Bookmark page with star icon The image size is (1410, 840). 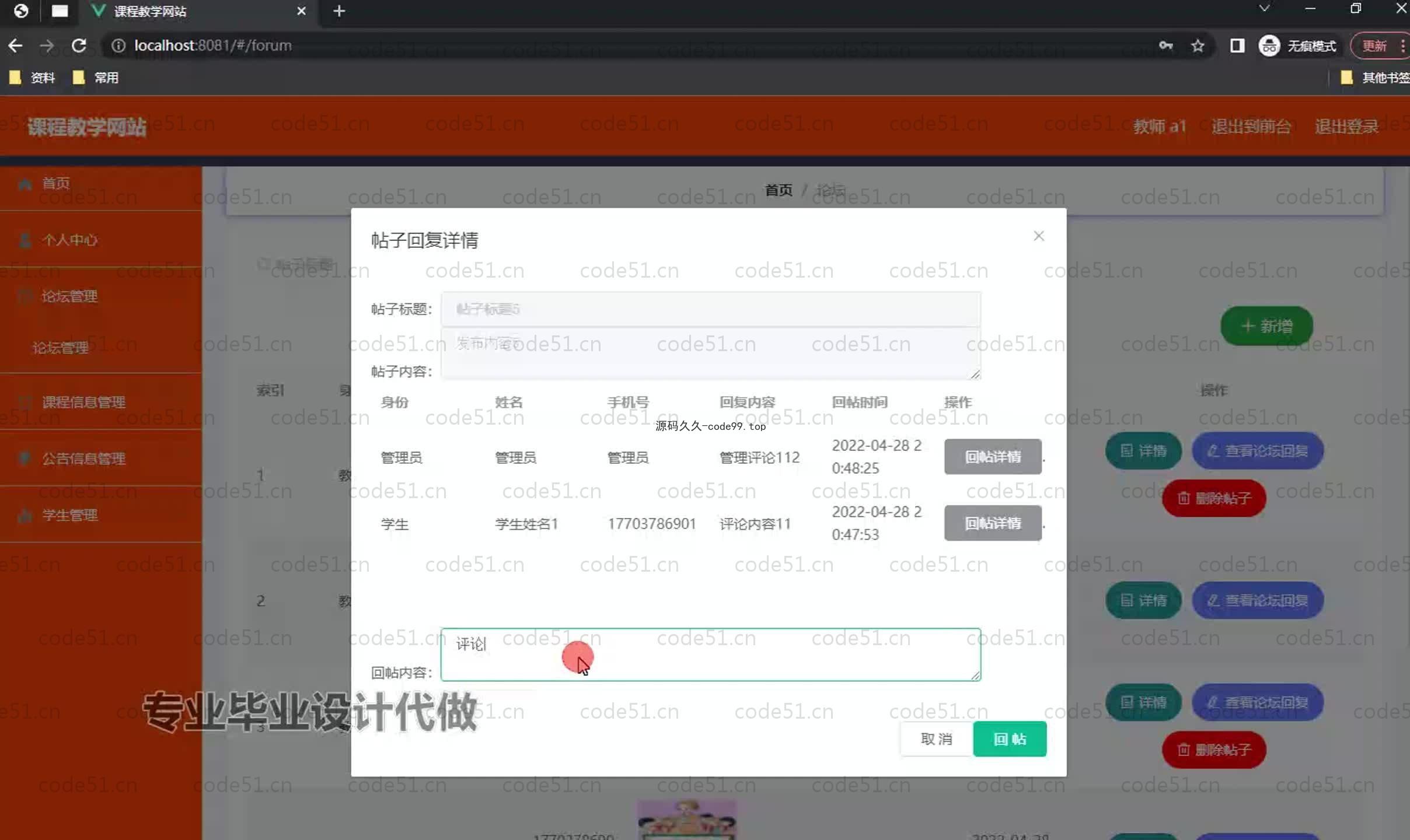[1198, 45]
